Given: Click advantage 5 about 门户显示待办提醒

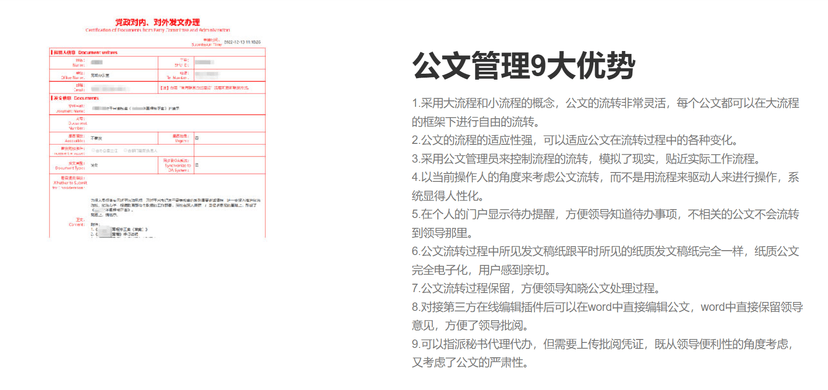Looking at the screenshot, I should pyautogui.click(x=605, y=223).
